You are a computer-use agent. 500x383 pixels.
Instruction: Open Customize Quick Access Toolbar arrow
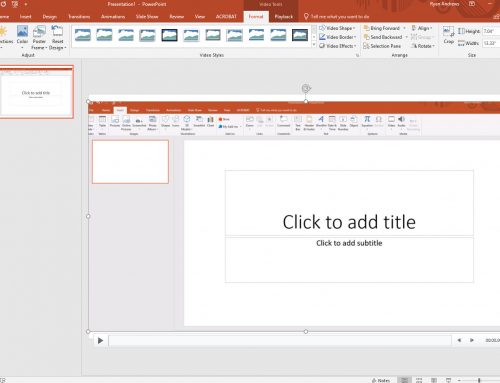(x=26, y=4)
